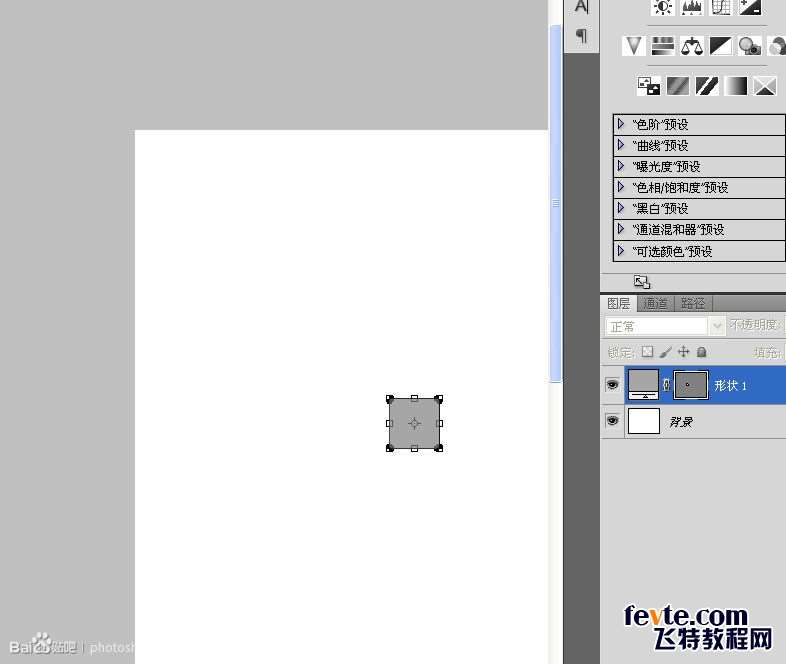Add a Posterize adjustment
Screen dimensions: 786x664
click(678, 86)
